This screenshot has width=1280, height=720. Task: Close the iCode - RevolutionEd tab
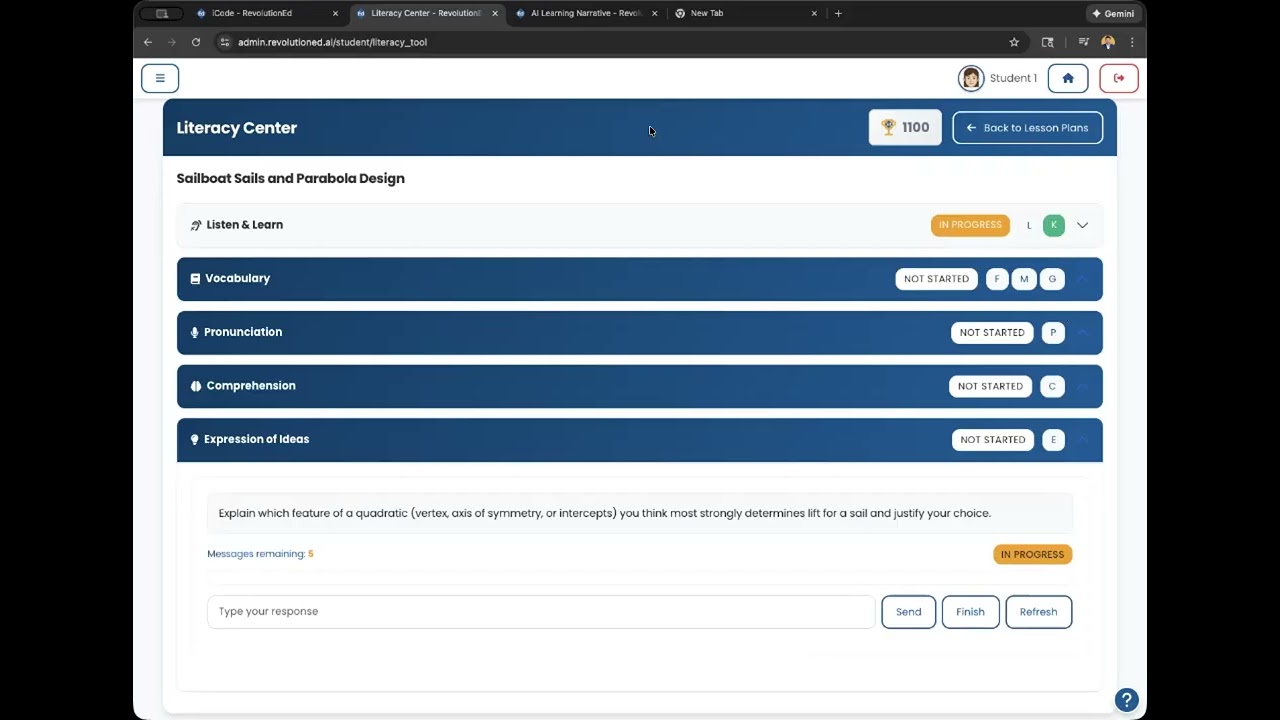coord(335,13)
